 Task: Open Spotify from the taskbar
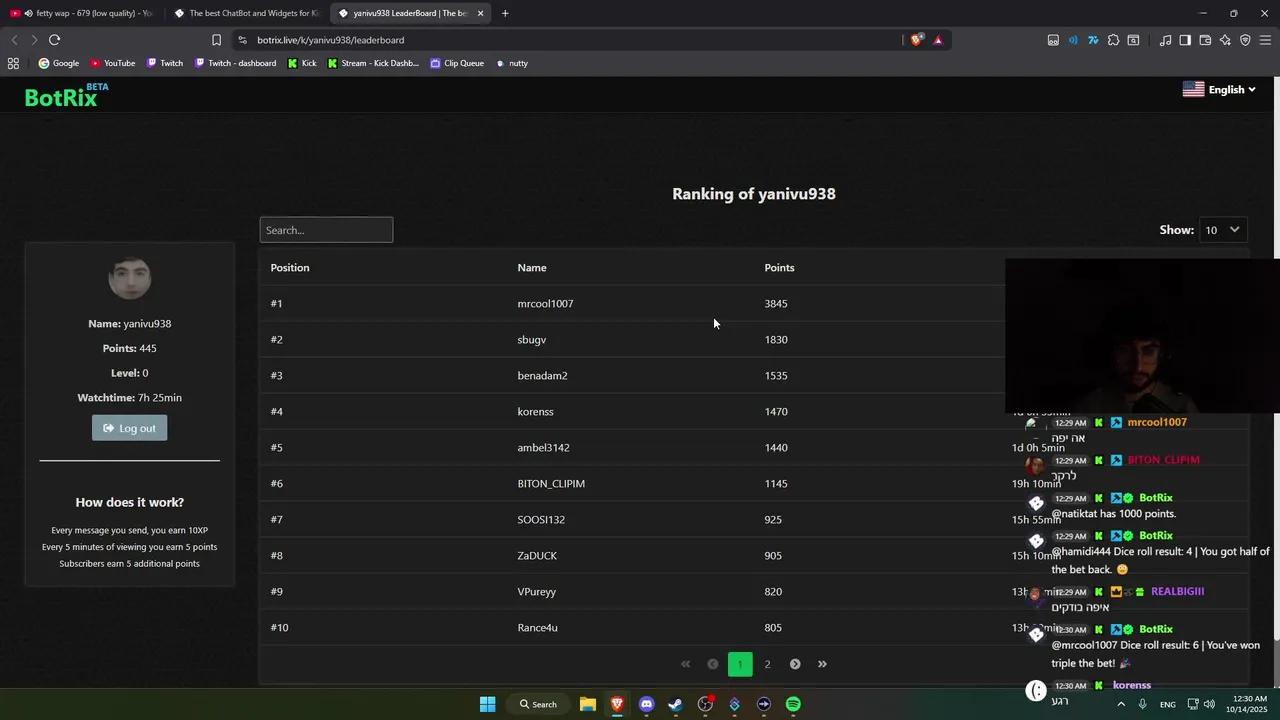[x=793, y=704]
